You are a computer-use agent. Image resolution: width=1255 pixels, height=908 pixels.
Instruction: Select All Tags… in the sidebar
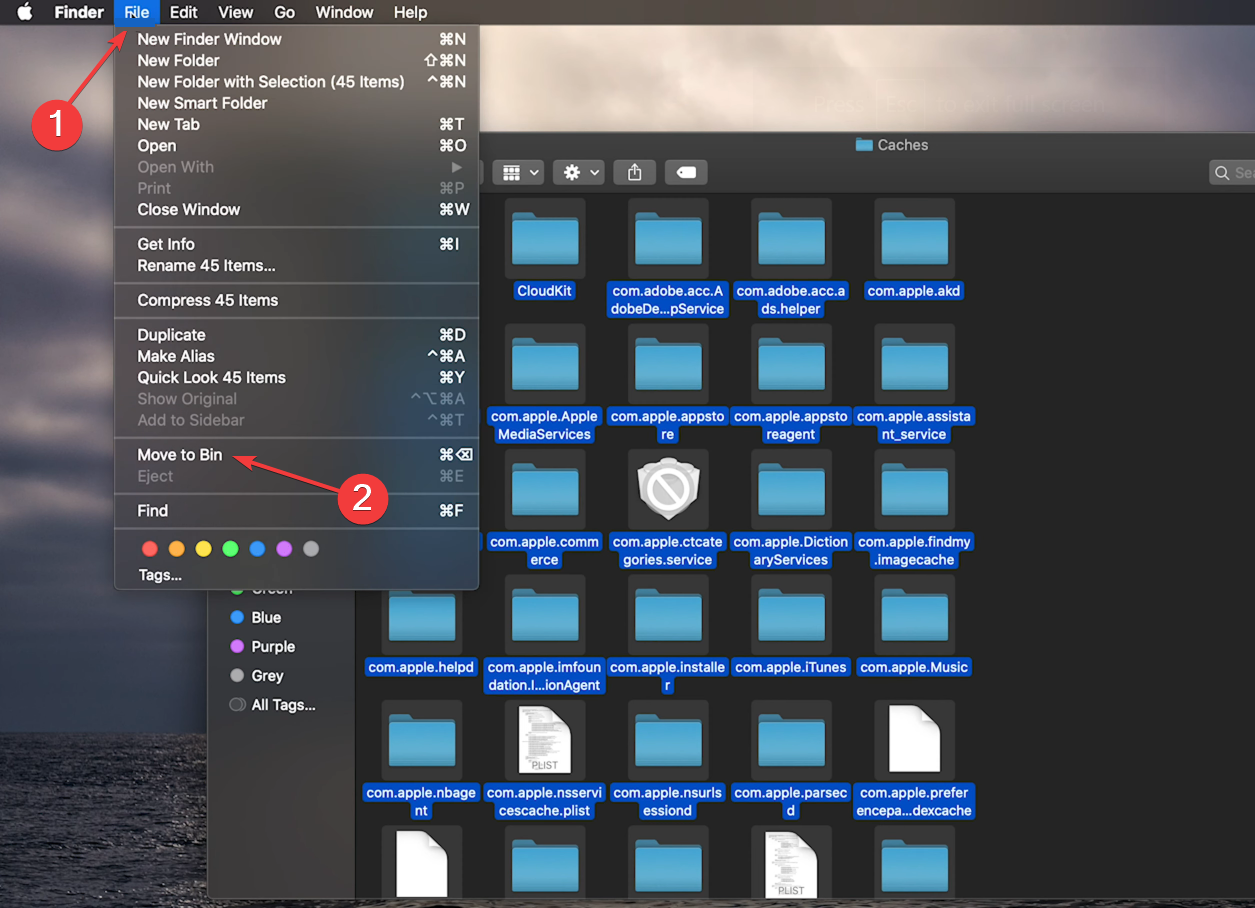click(284, 704)
